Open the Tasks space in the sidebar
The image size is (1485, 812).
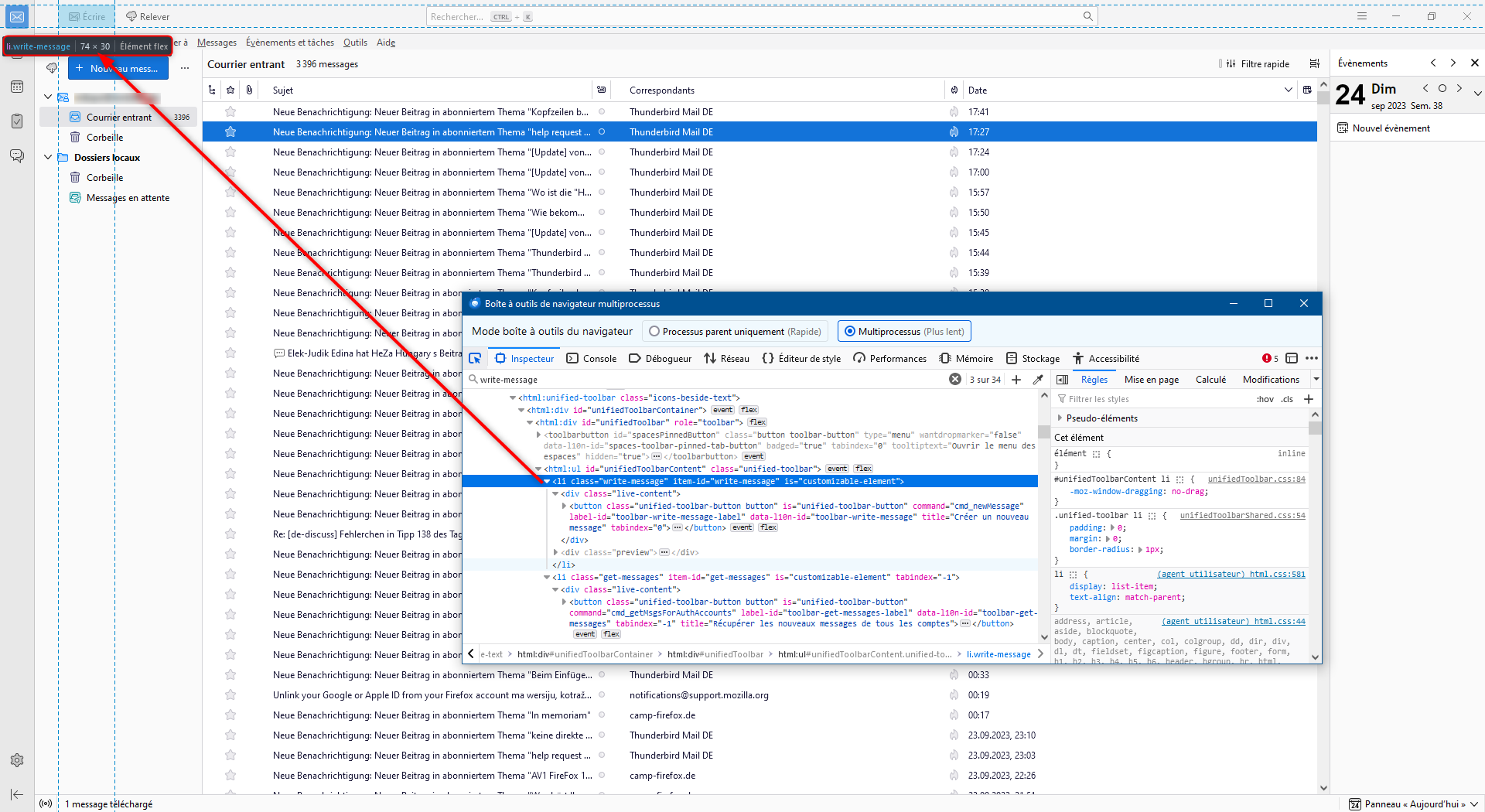point(17,121)
